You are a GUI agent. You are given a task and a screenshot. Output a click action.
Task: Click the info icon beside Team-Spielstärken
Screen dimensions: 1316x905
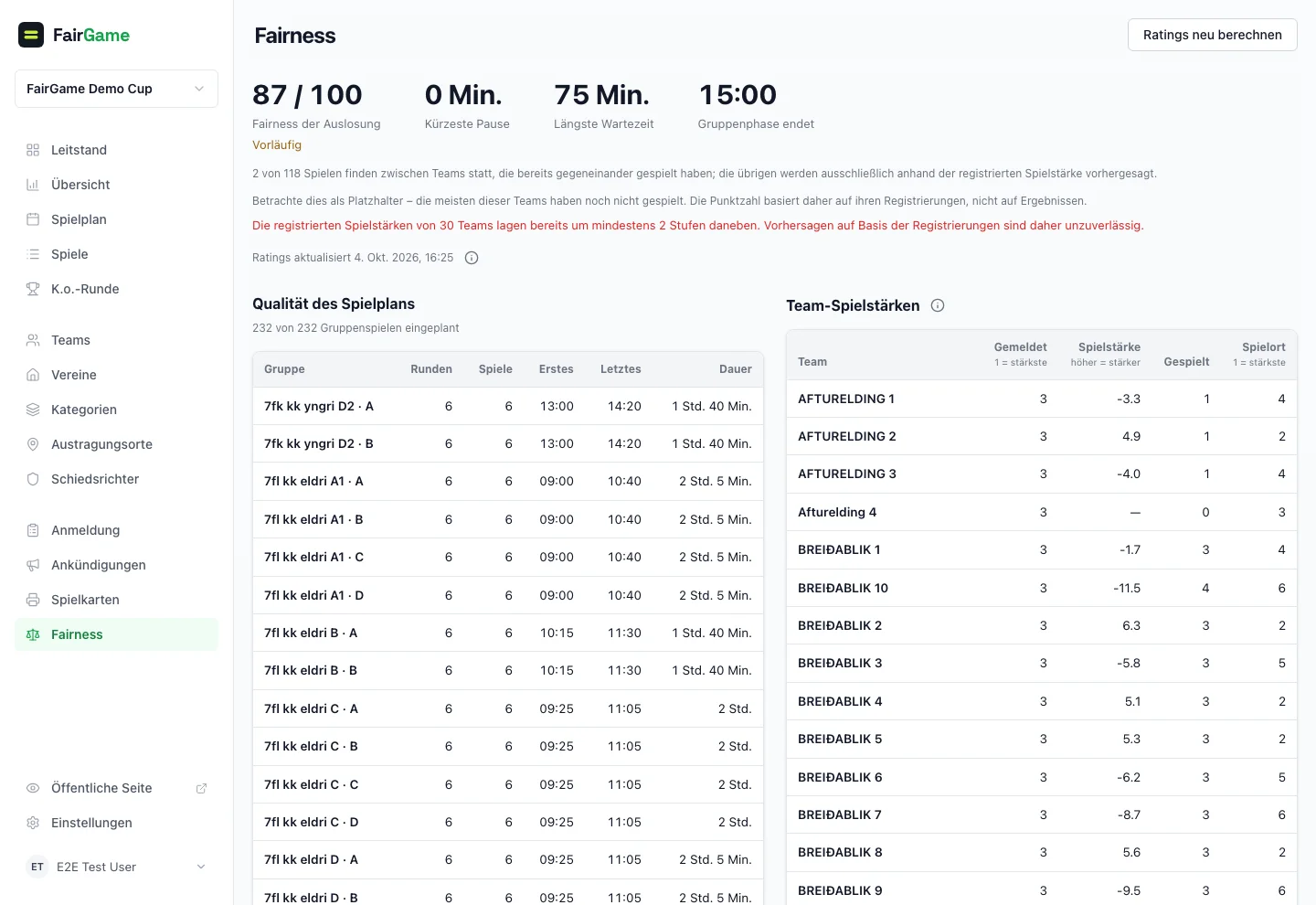click(x=938, y=305)
